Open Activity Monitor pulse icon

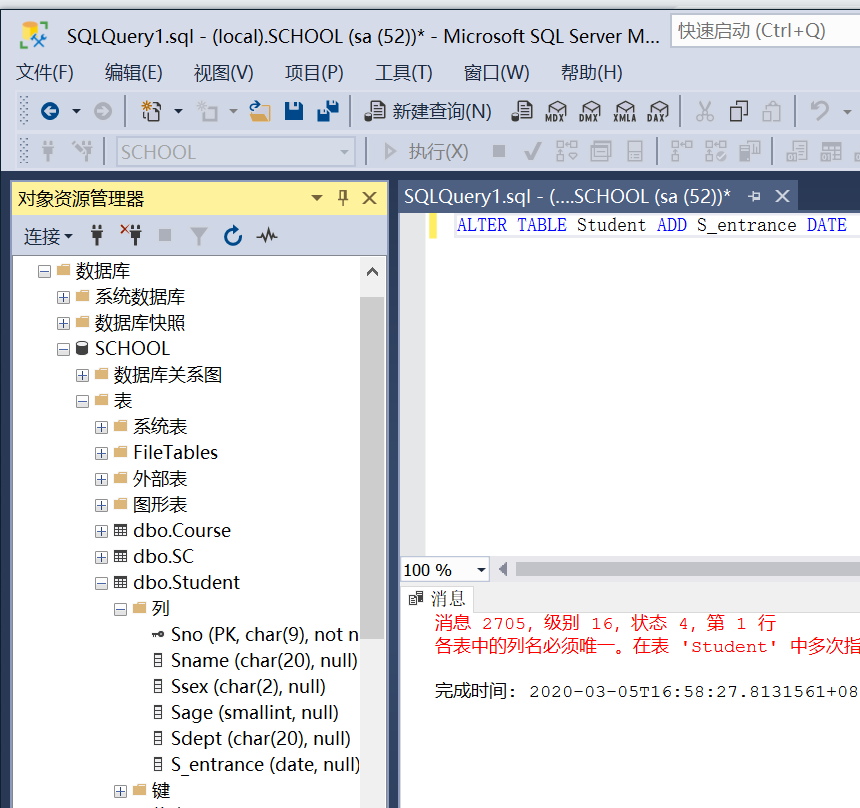click(x=267, y=236)
